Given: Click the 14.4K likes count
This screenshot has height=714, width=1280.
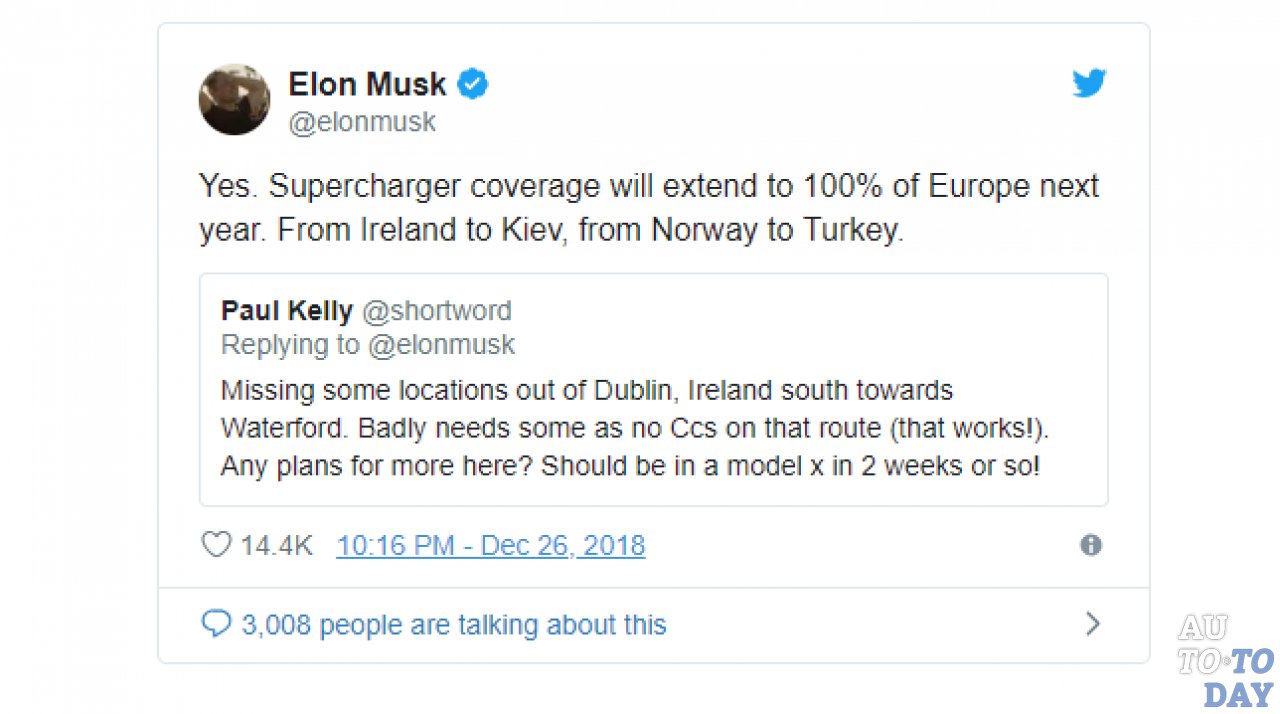Looking at the screenshot, I should coord(276,545).
